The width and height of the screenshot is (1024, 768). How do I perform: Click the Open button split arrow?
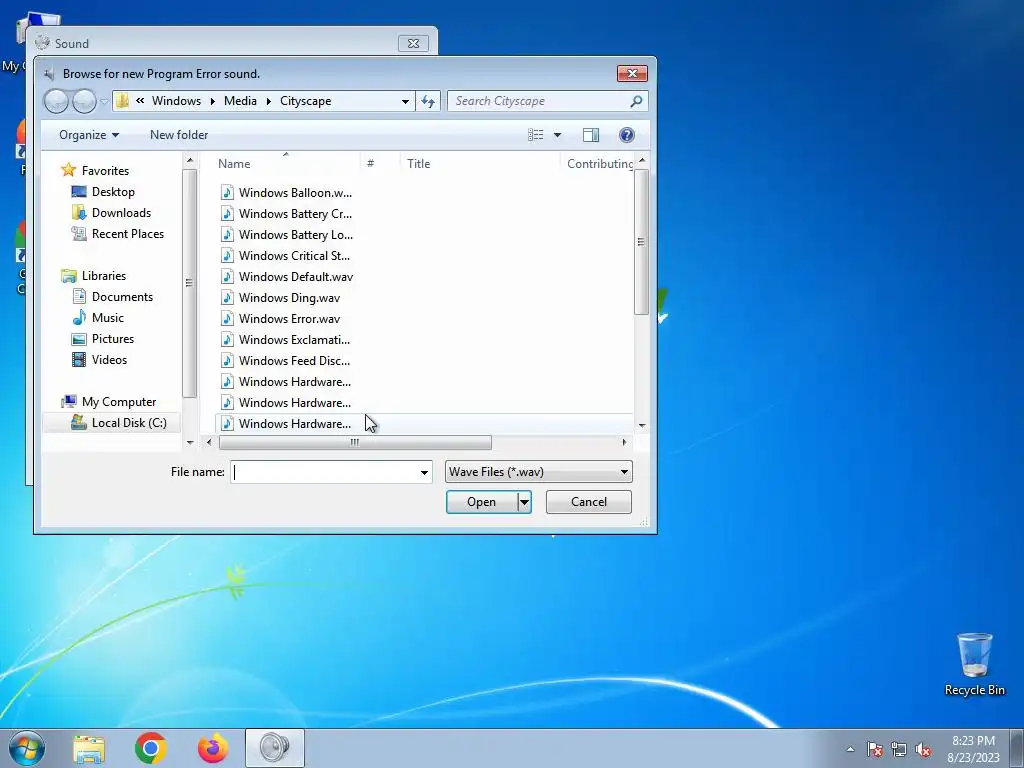(x=524, y=502)
